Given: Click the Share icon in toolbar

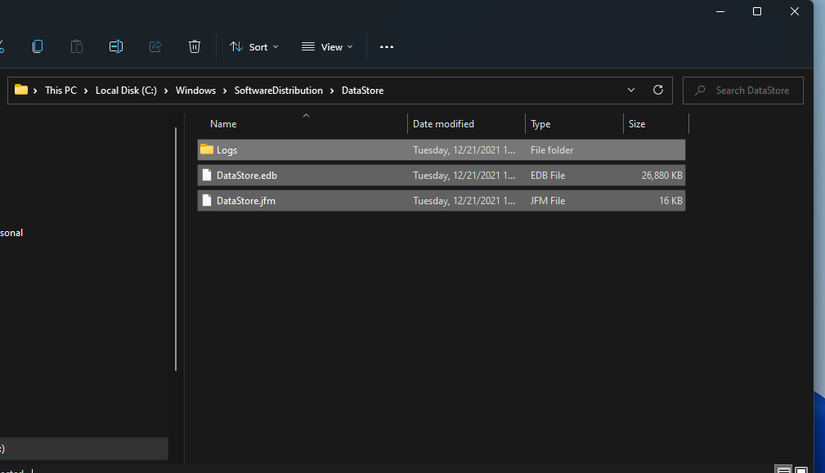Looking at the screenshot, I should pyautogui.click(x=155, y=46).
